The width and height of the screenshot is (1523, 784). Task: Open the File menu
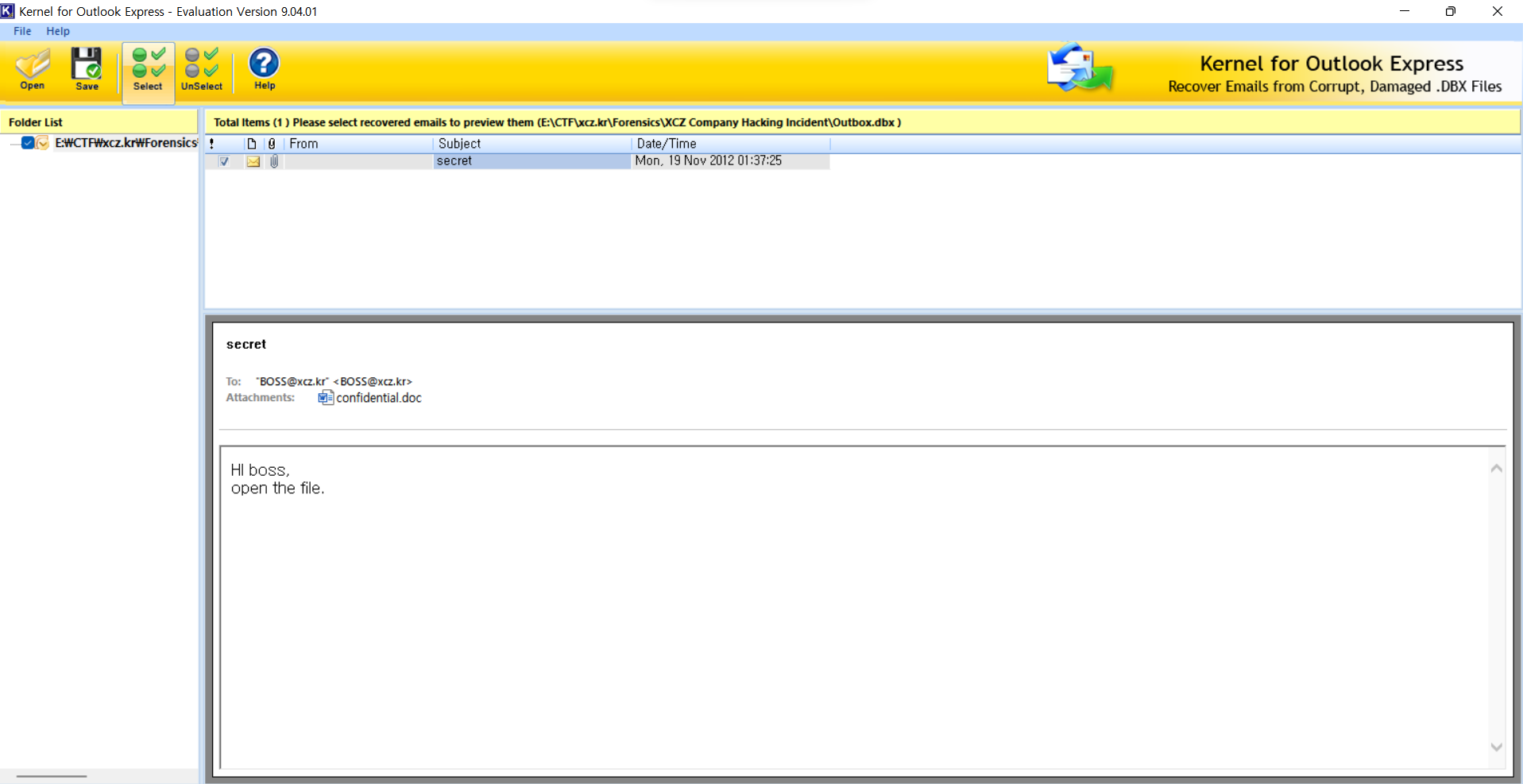22,31
